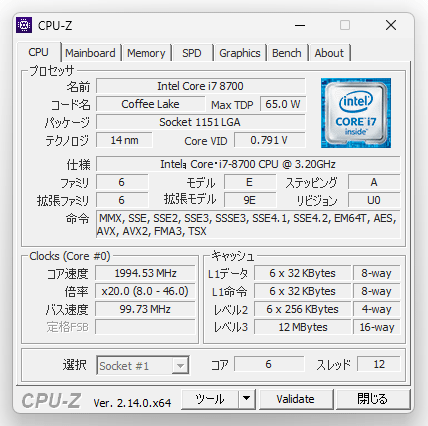Screen dimensions: 428x426
Task: Click the name field 'Intel Core i7 8700'
Action: pos(200,86)
